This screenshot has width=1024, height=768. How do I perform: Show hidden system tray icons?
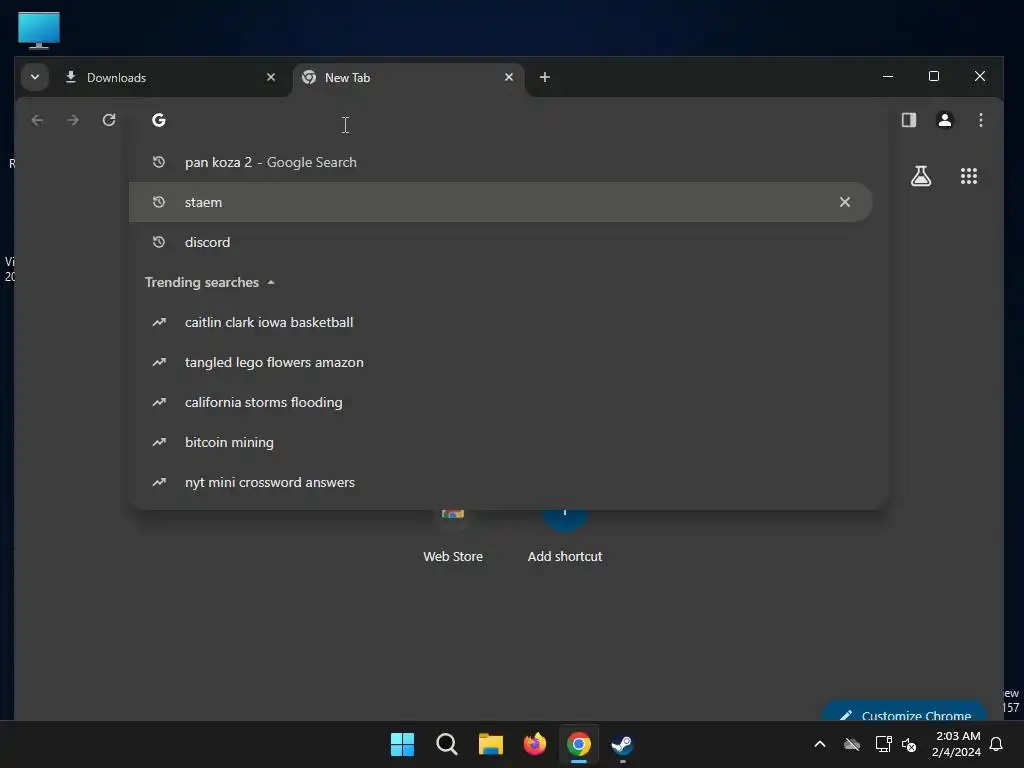pyautogui.click(x=820, y=744)
